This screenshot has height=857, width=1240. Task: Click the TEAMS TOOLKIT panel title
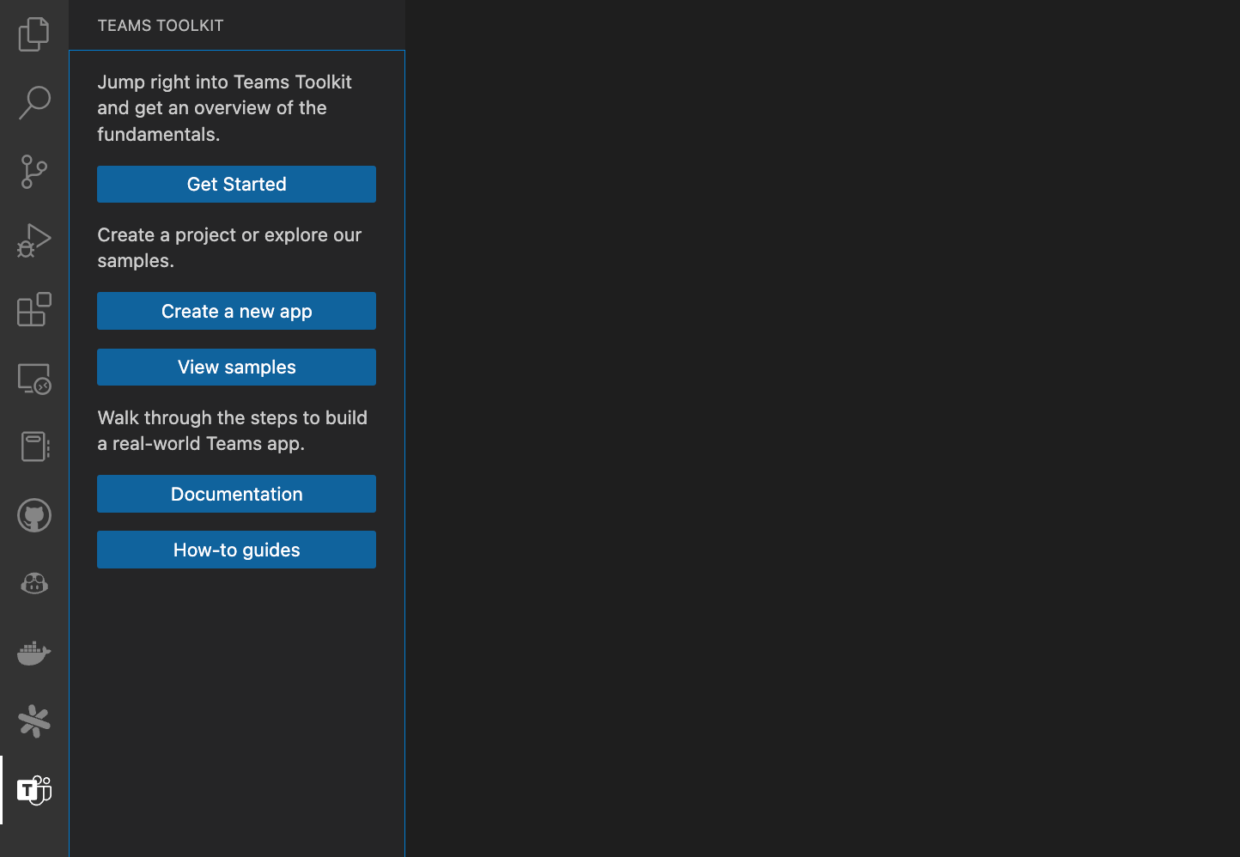[160, 26]
